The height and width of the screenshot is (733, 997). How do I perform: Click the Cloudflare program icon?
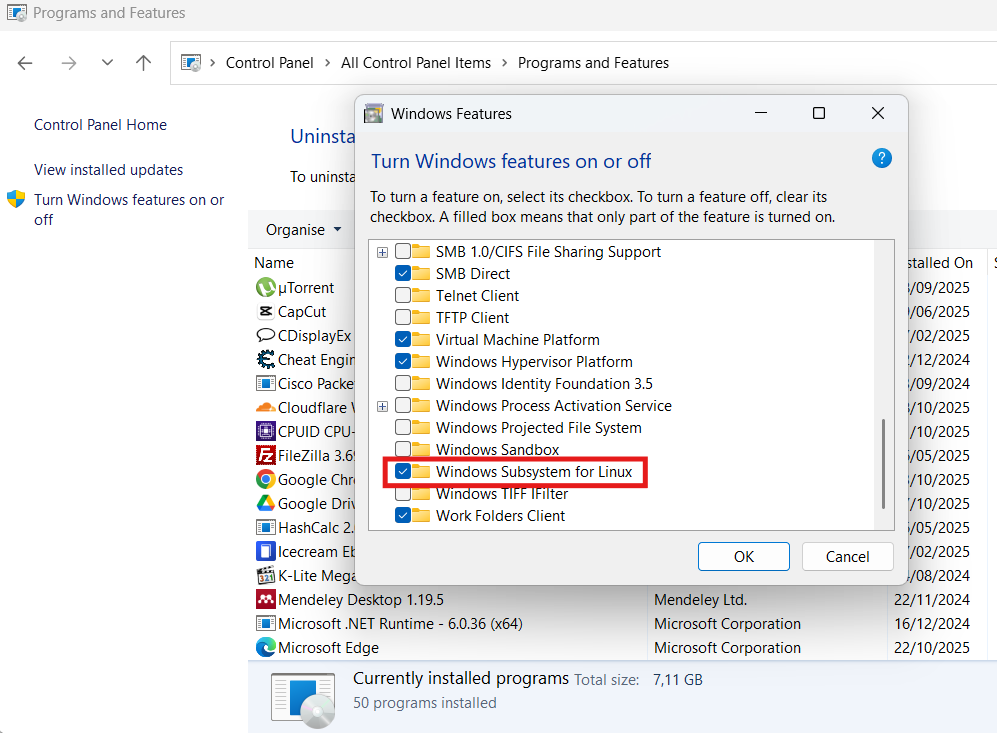[265, 408]
